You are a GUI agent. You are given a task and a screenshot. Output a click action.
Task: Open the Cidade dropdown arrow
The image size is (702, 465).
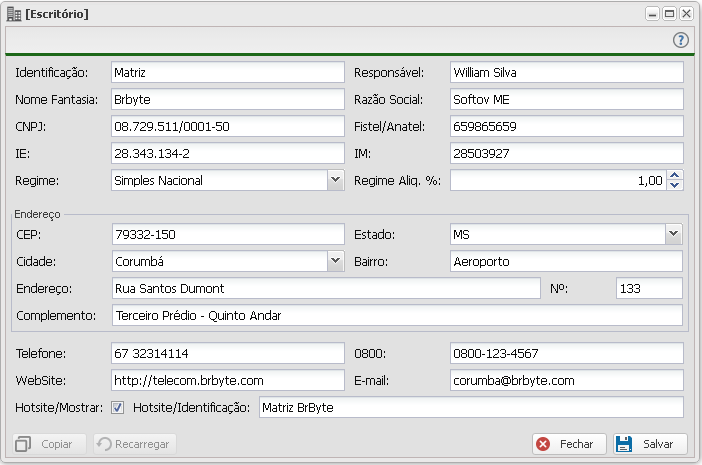(x=335, y=261)
